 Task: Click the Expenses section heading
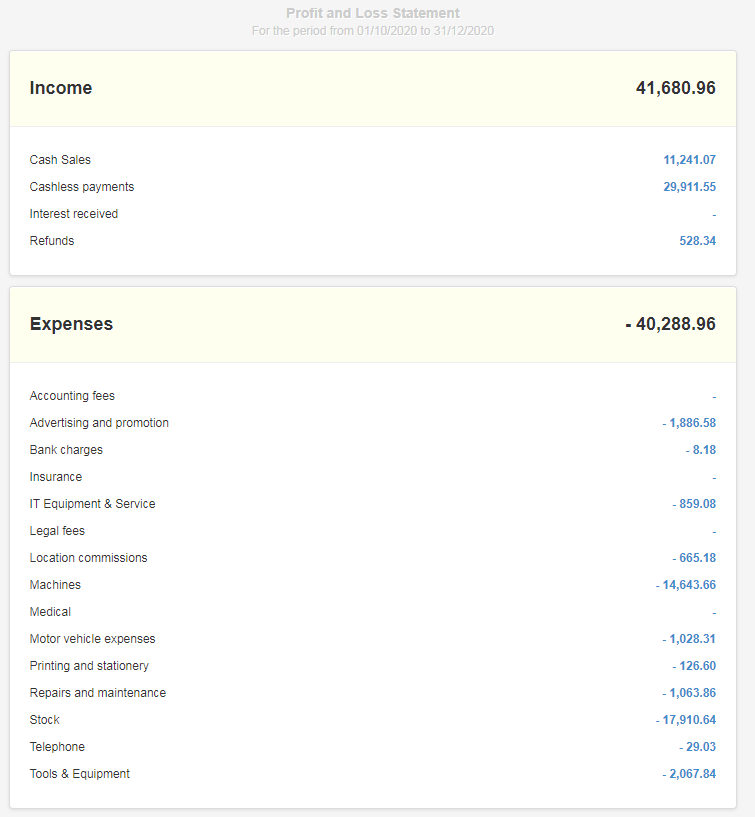point(71,324)
